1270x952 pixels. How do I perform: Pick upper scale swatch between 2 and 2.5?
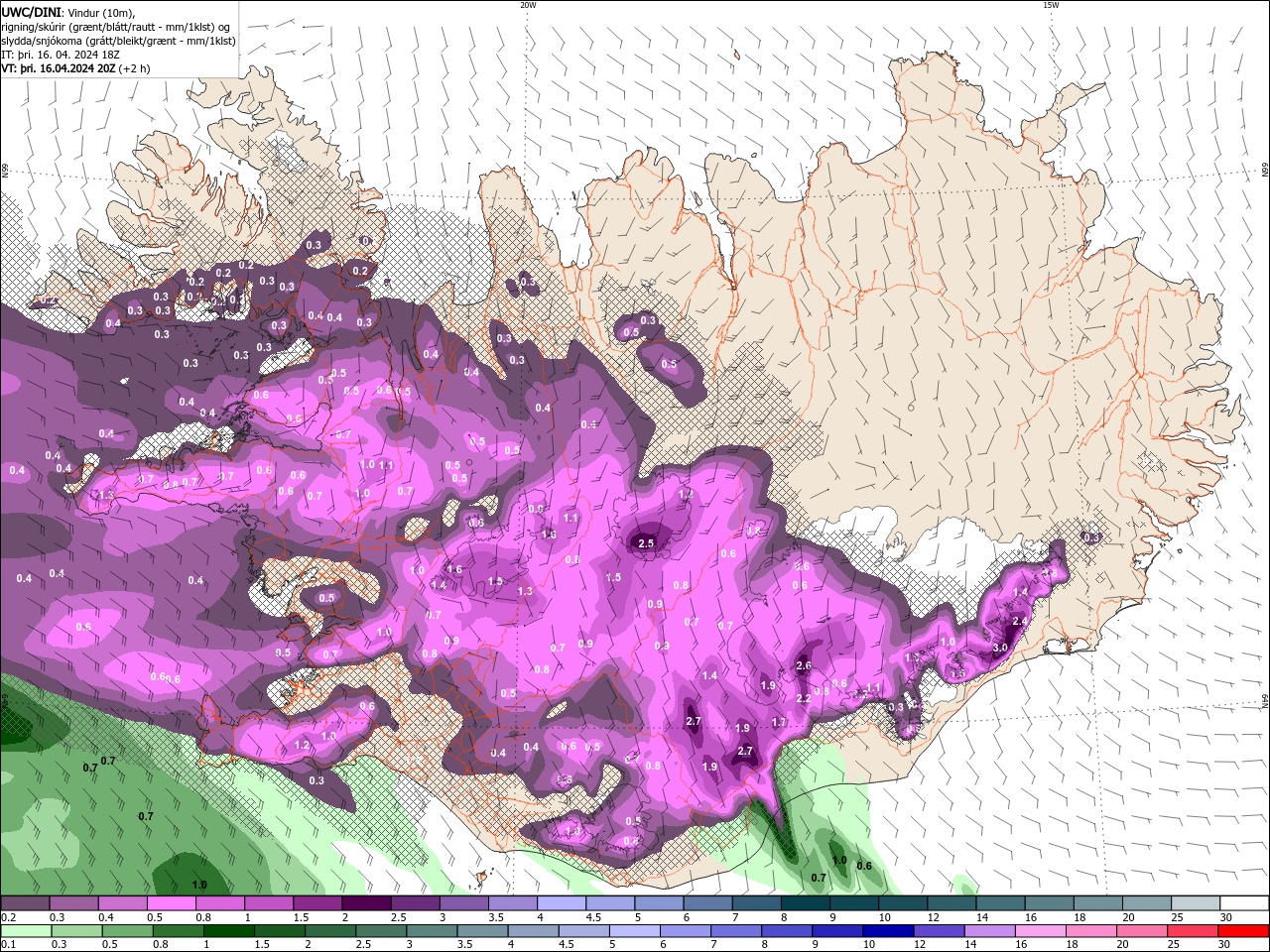[x=367, y=903]
